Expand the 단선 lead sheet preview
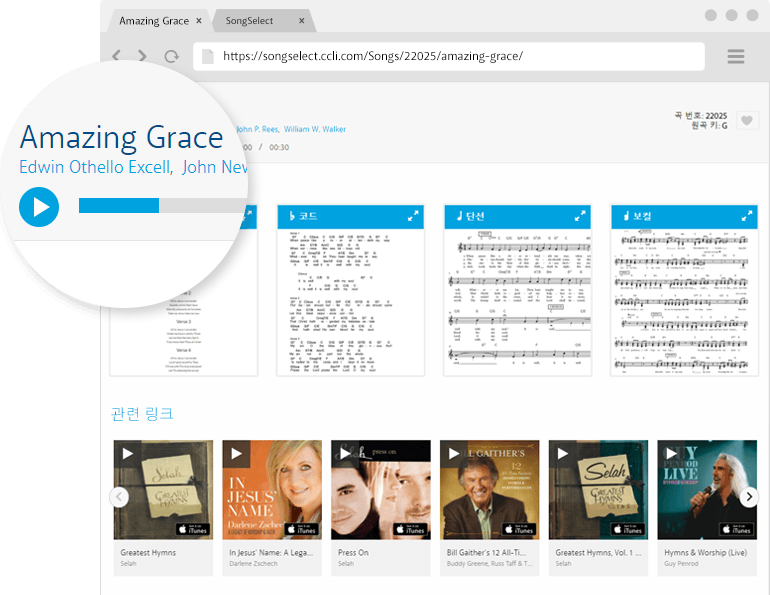770x595 pixels. pyautogui.click(x=580, y=216)
